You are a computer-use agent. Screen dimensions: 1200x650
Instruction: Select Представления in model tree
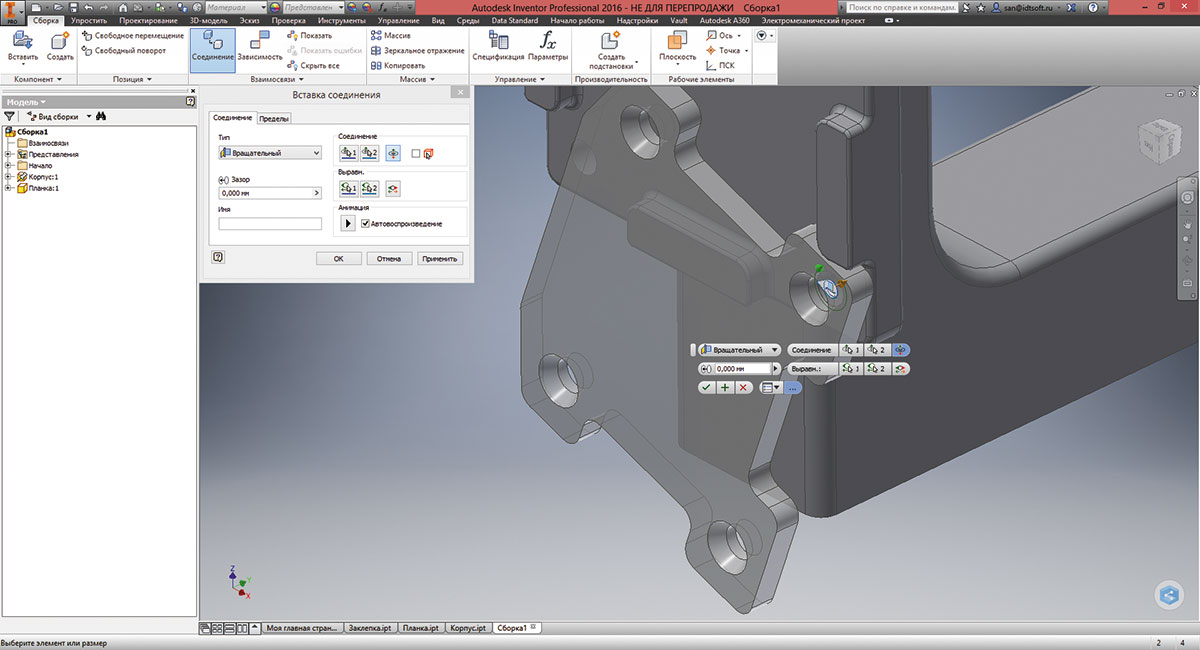(x=53, y=154)
